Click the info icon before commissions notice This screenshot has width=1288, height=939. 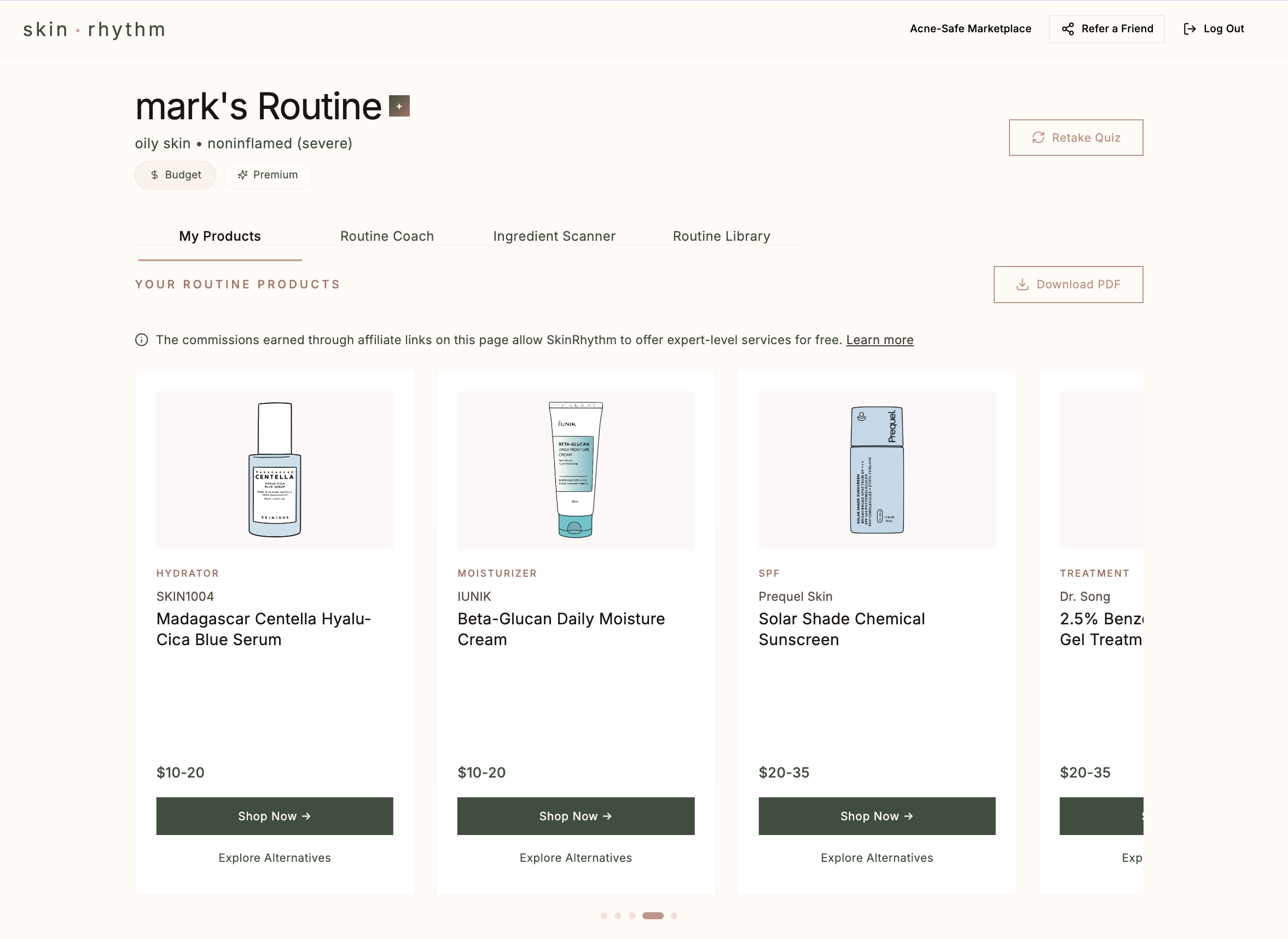[x=142, y=340]
